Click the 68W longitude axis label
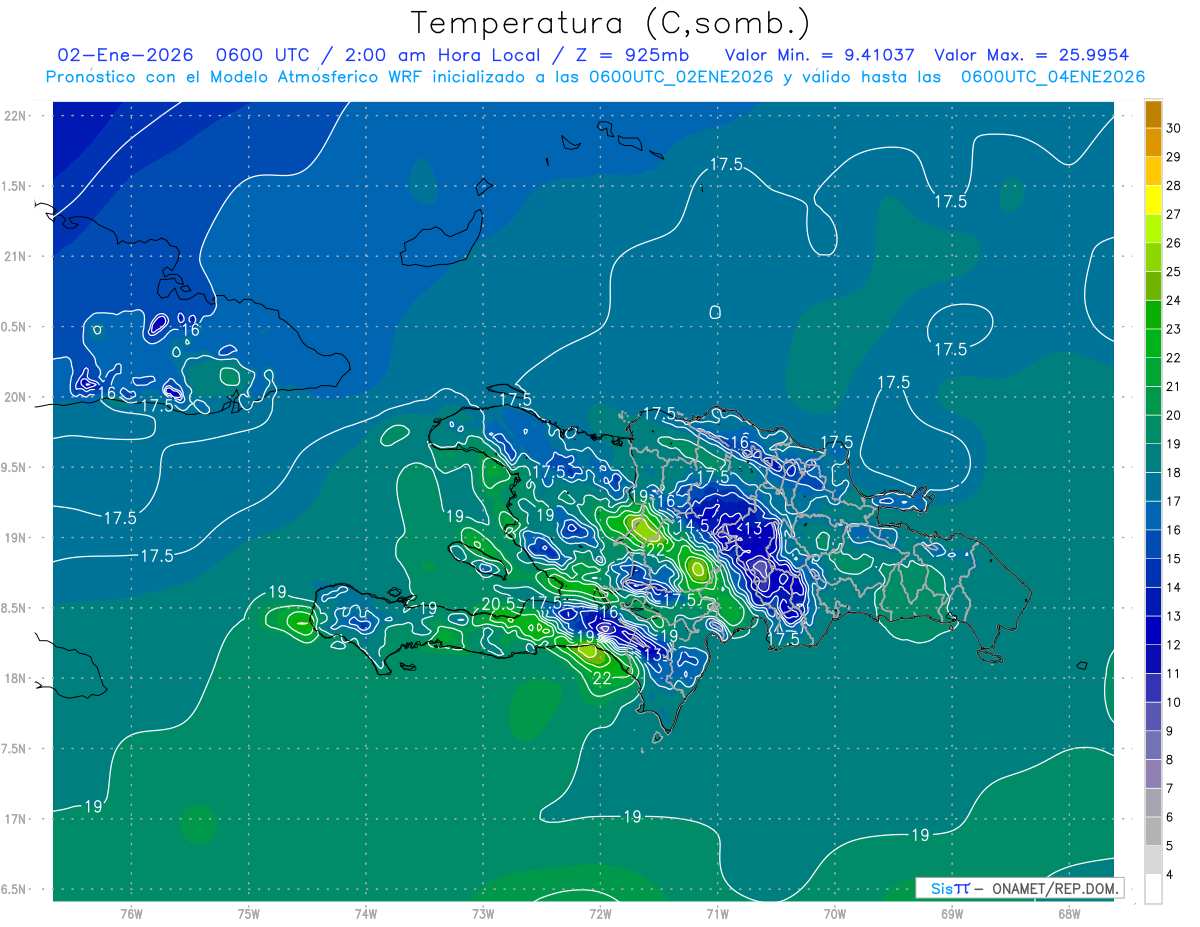Image resolution: width=1200 pixels, height=927 pixels. pos(1069,913)
